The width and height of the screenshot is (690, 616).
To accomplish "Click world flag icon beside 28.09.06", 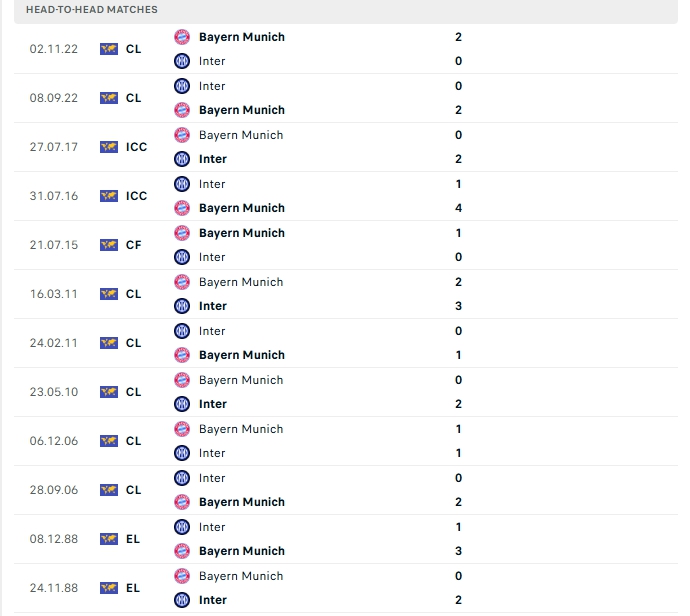I will pos(109,490).
